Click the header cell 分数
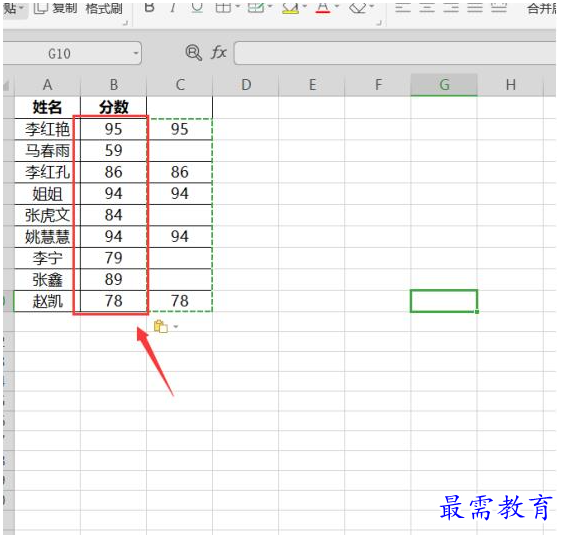The width and height of the screenshot is (561, 539). coord(114,107)
